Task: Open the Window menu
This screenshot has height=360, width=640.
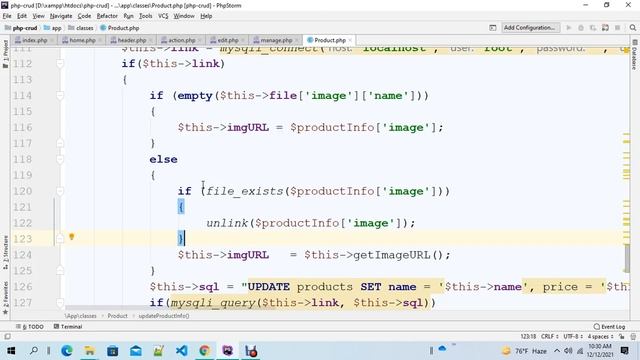Action: tap(184, 16)
